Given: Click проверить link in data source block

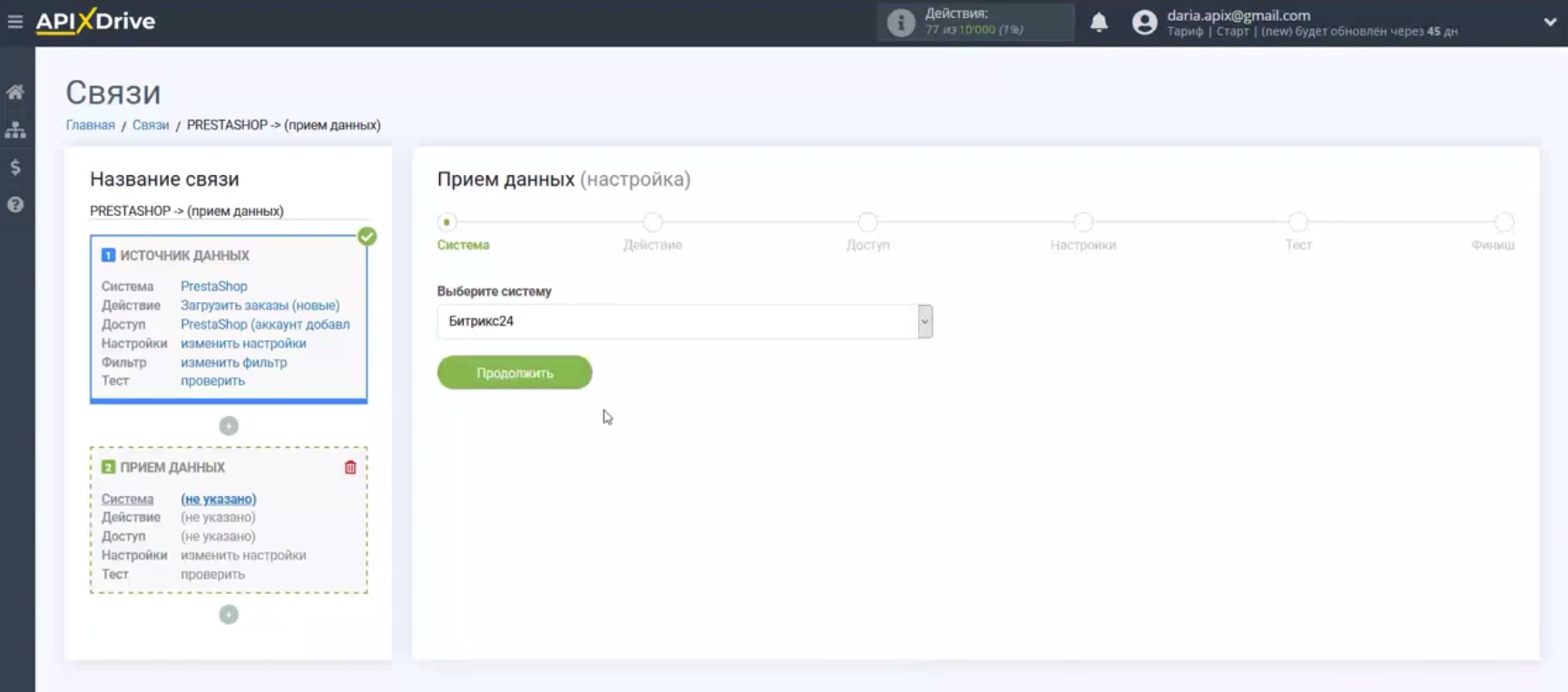Looking at the screenshot, I should [212, 381].
